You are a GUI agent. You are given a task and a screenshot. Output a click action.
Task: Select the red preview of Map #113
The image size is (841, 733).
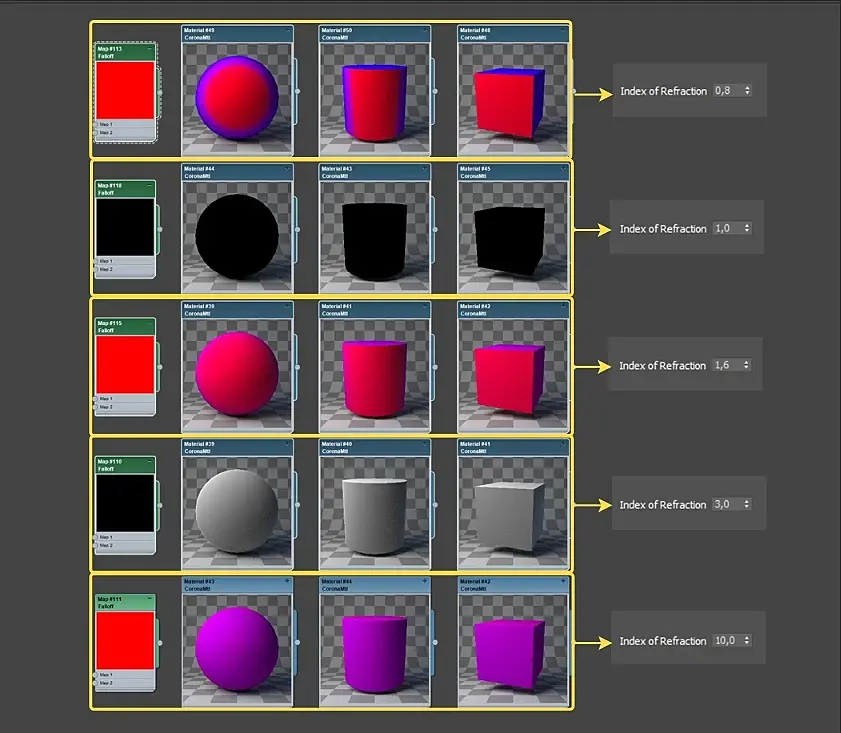[125, 90]
